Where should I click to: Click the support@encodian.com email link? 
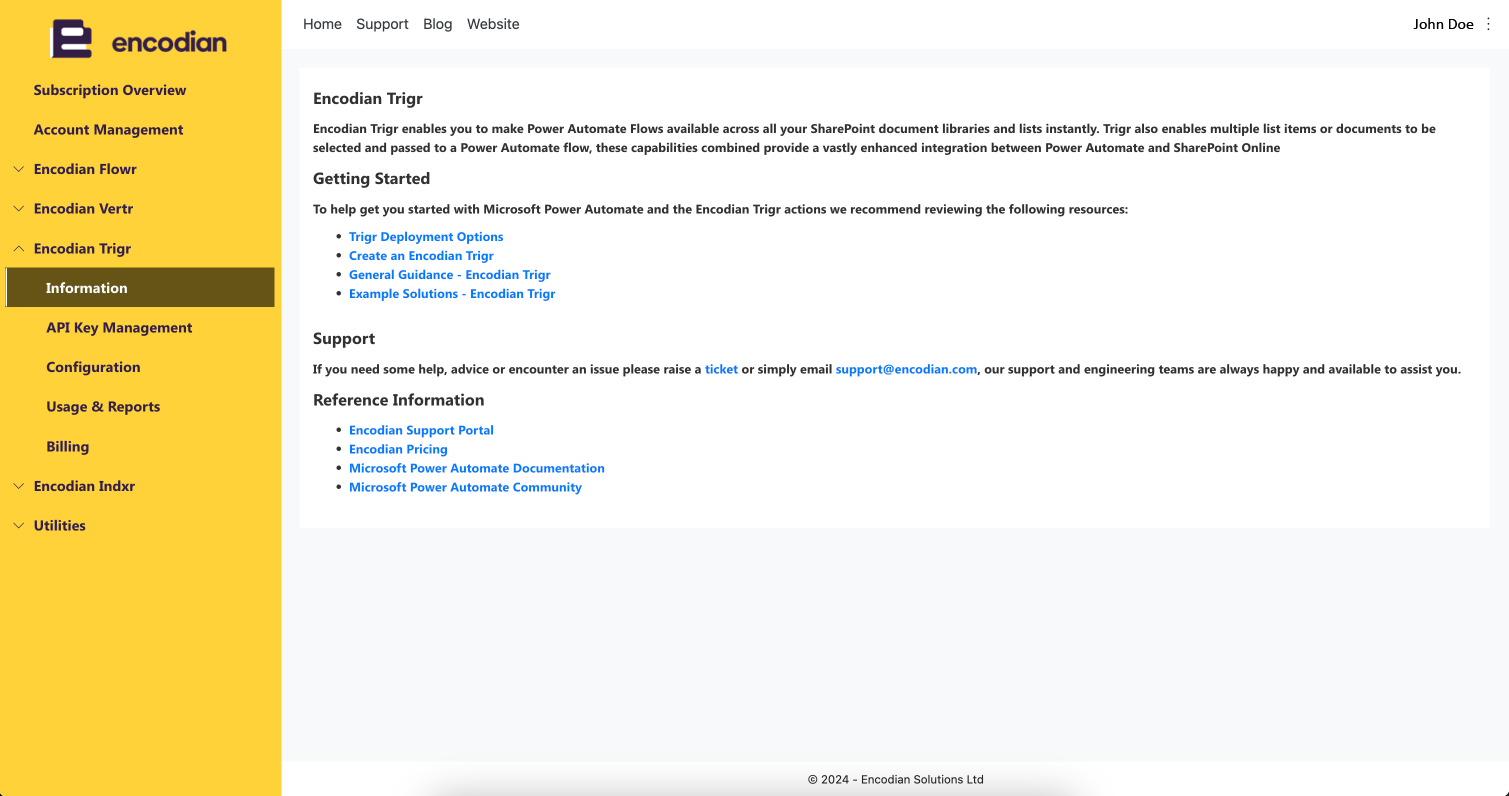tap(906, 369)
